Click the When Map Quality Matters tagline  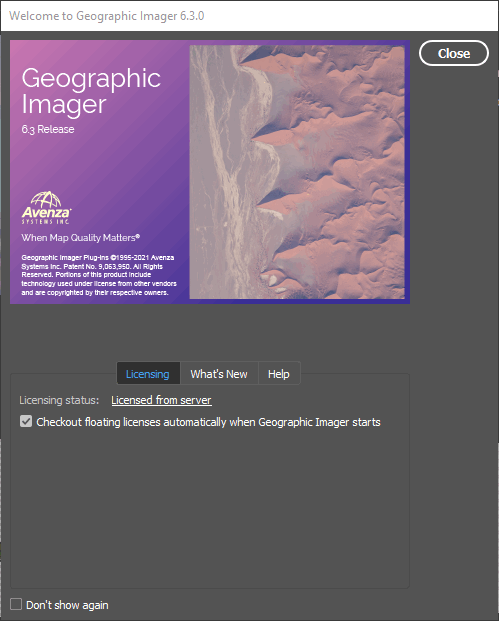[80, 238]
